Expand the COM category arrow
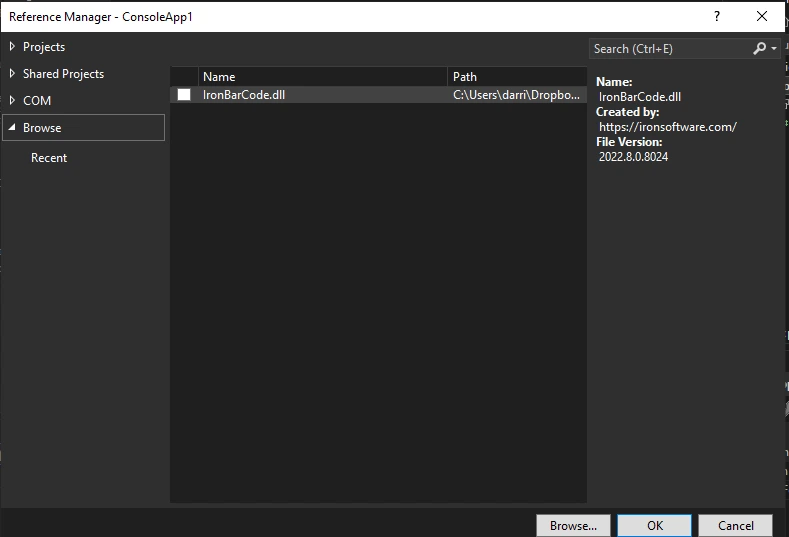789x537 pixels. pos(12,101)
